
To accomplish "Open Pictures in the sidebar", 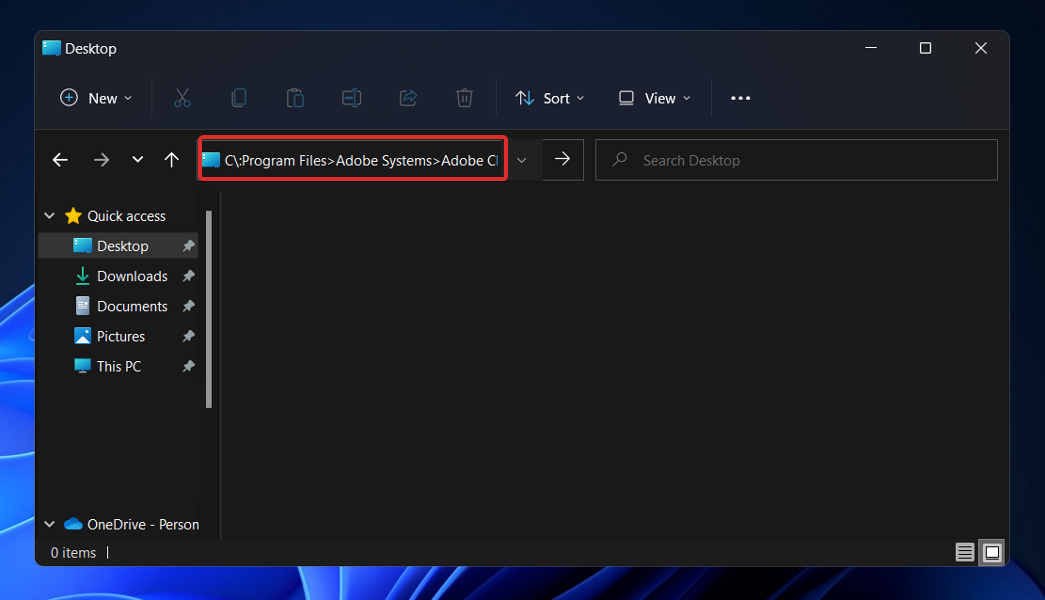I will point(121,336).
